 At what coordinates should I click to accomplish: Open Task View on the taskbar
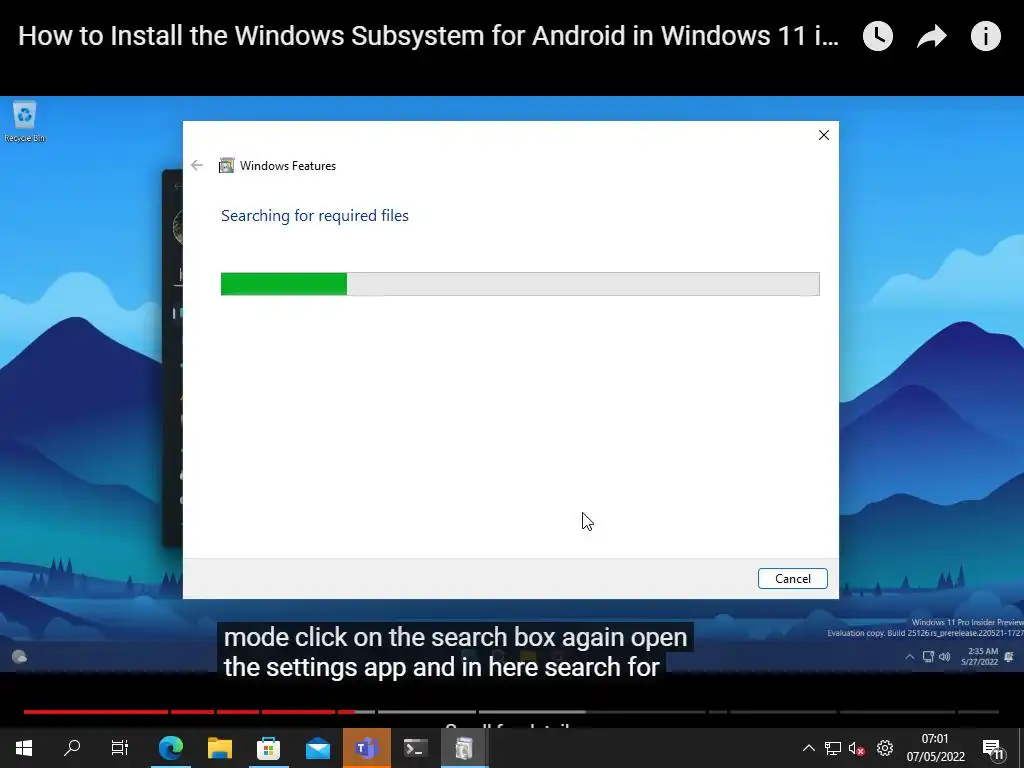pyautogui.click(x=120, y=748)
